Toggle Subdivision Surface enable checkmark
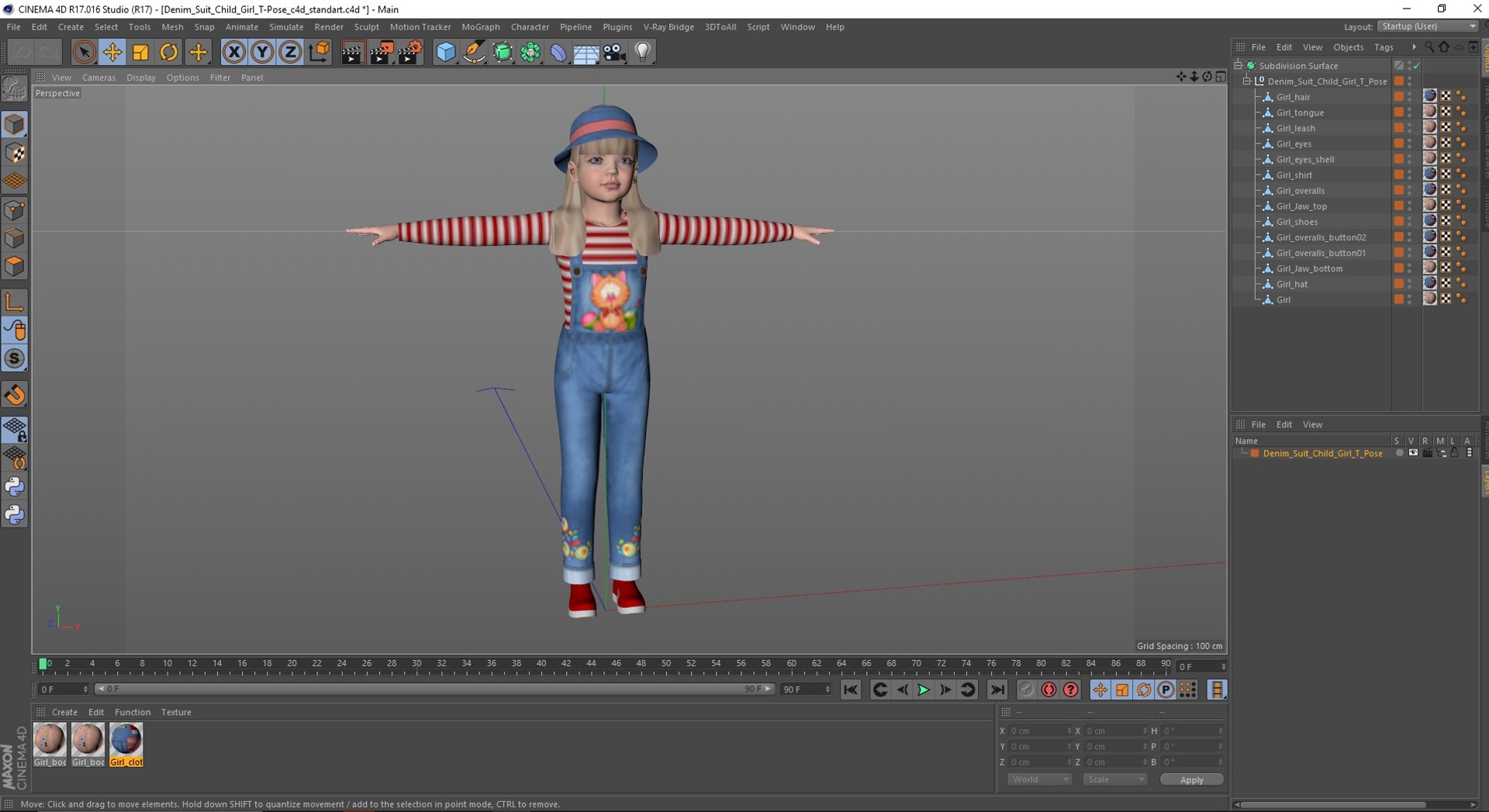 [x=1416, y=66]
